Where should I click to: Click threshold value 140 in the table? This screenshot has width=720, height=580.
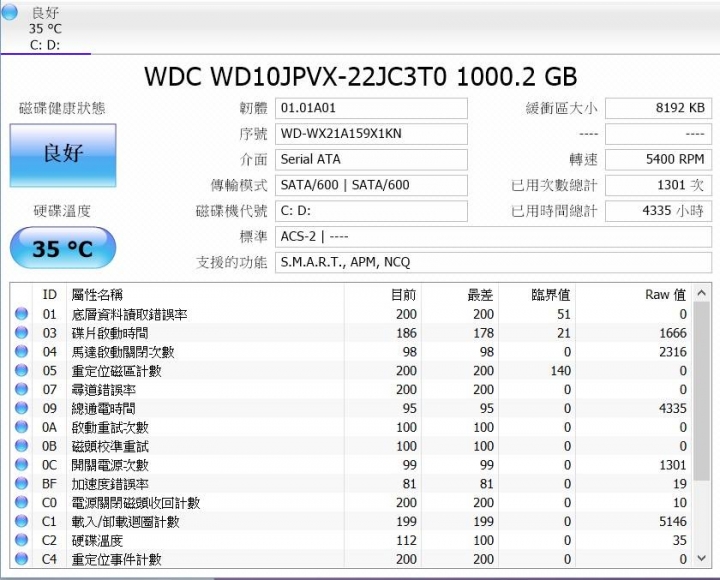pos(561,371)
